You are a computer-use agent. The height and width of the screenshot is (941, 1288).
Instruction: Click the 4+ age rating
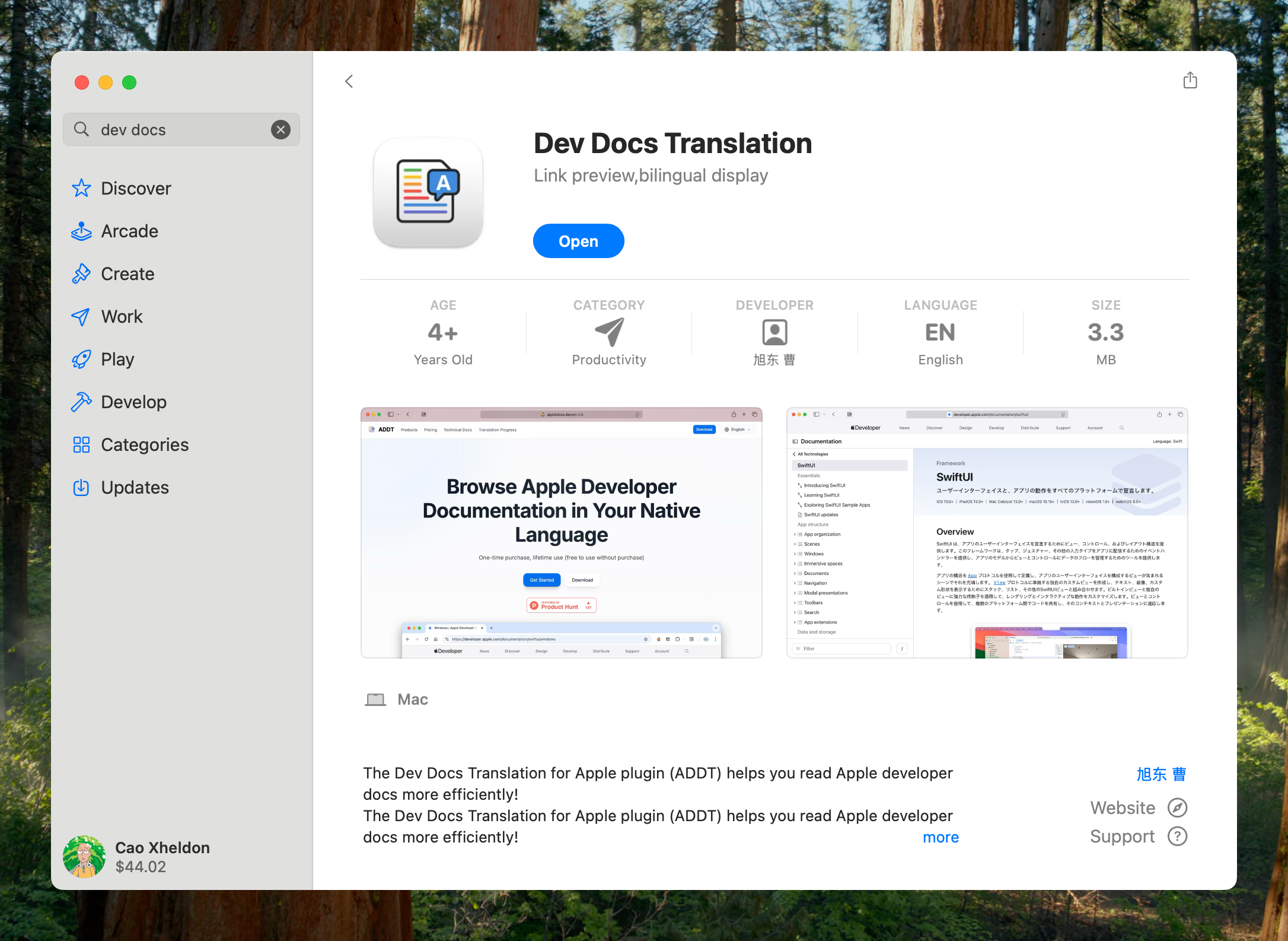pos(443,332)
